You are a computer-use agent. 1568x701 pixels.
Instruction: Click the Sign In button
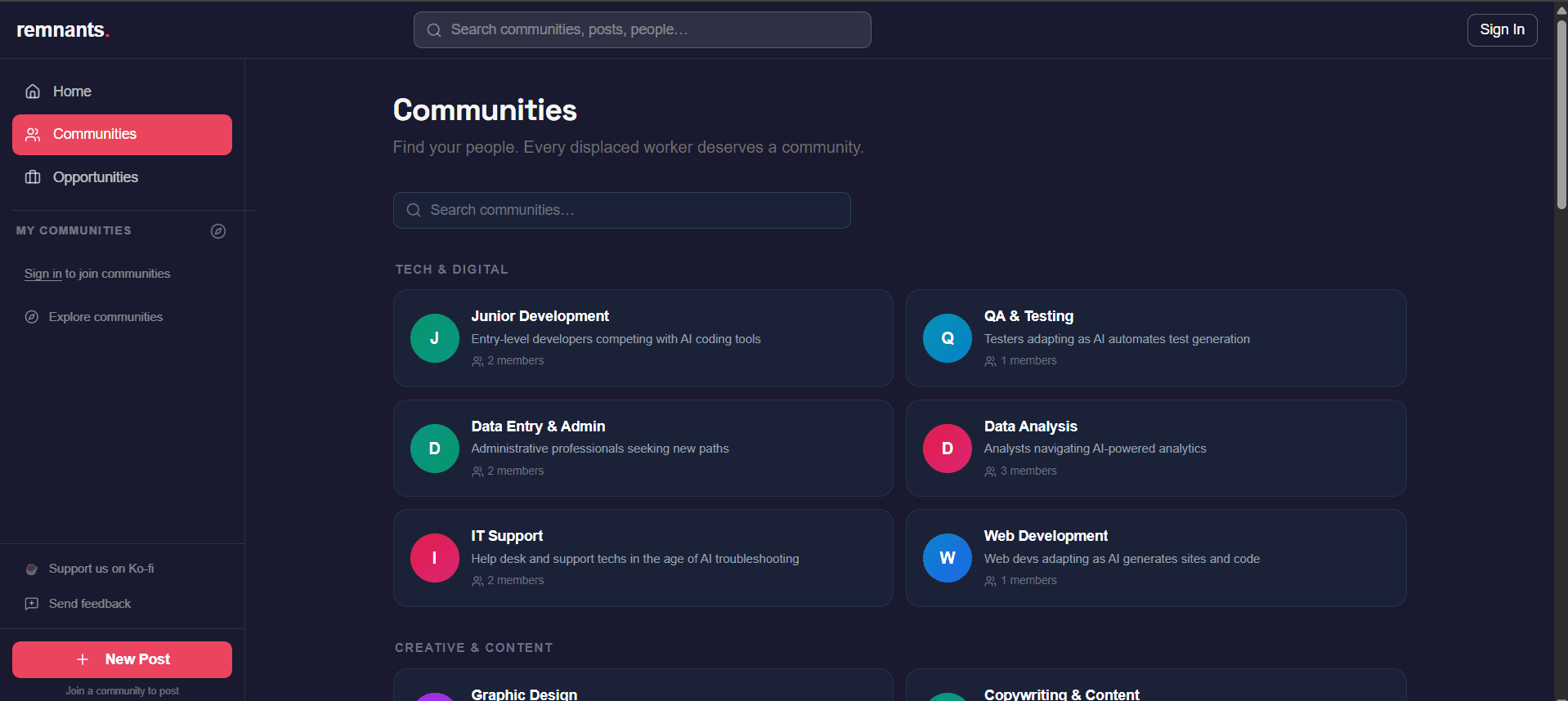coord(1502,30)
